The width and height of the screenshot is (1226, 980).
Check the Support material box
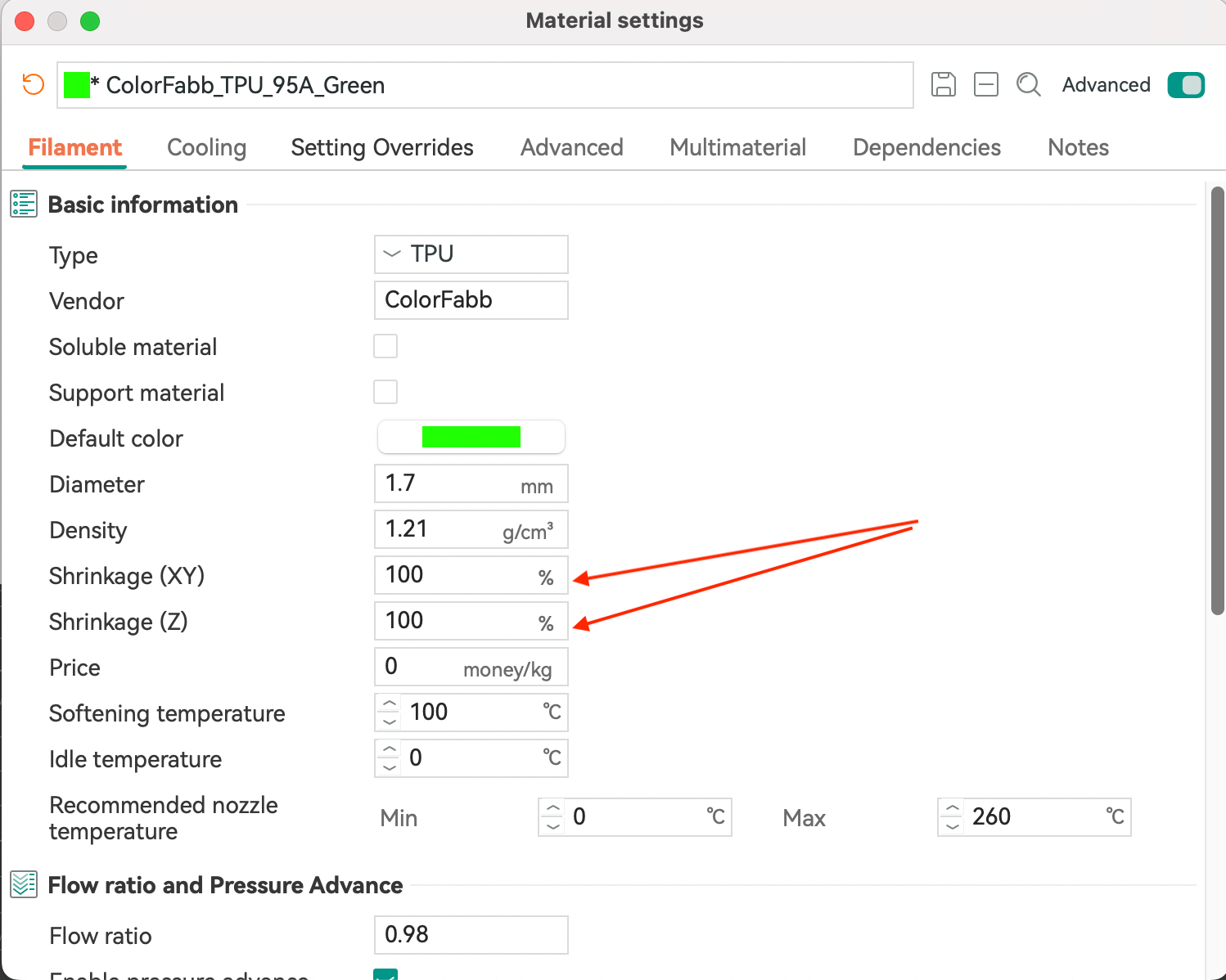[385, 392]
